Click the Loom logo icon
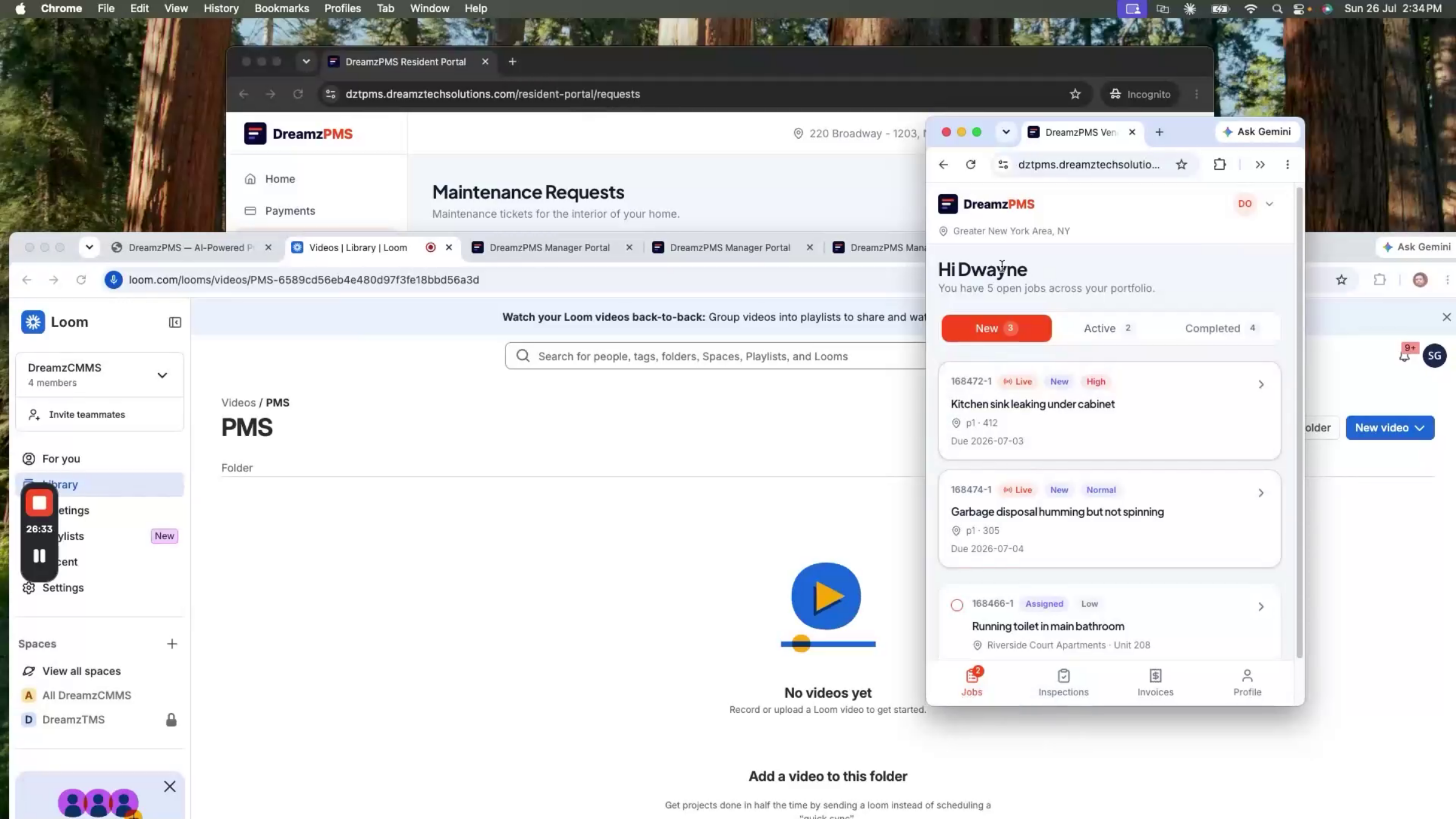 click(x=33, y=322)
